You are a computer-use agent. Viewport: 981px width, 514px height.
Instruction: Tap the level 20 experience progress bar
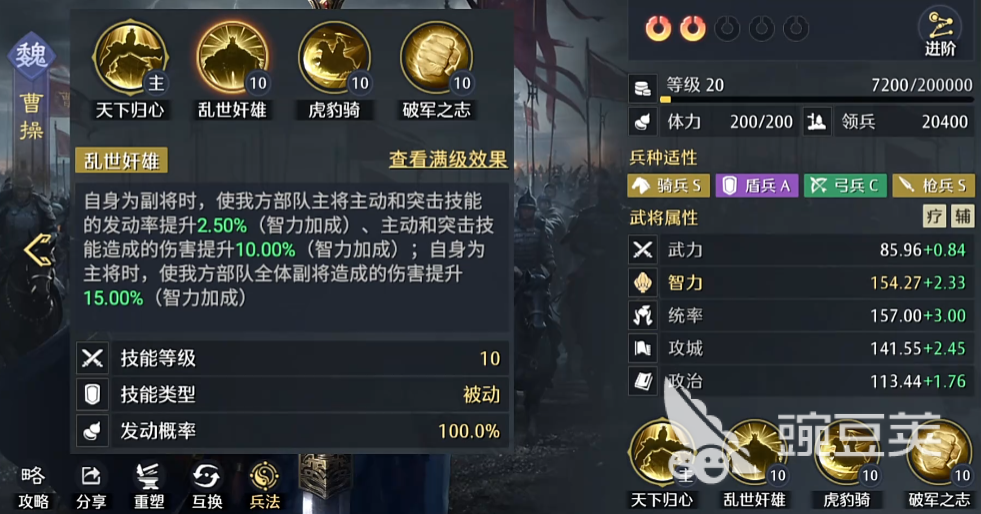(x=816, y=99)
